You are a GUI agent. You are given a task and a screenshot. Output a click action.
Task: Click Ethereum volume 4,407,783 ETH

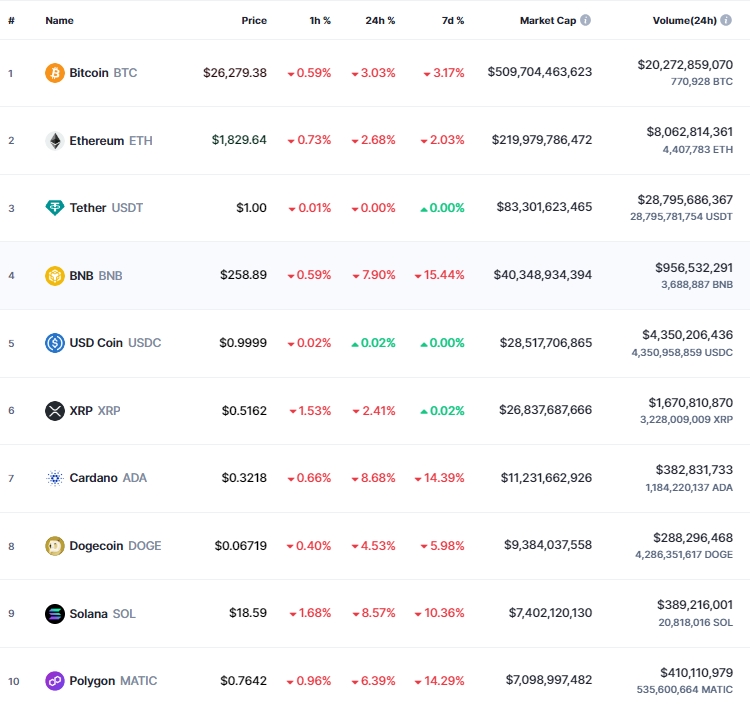pos(697,150)
